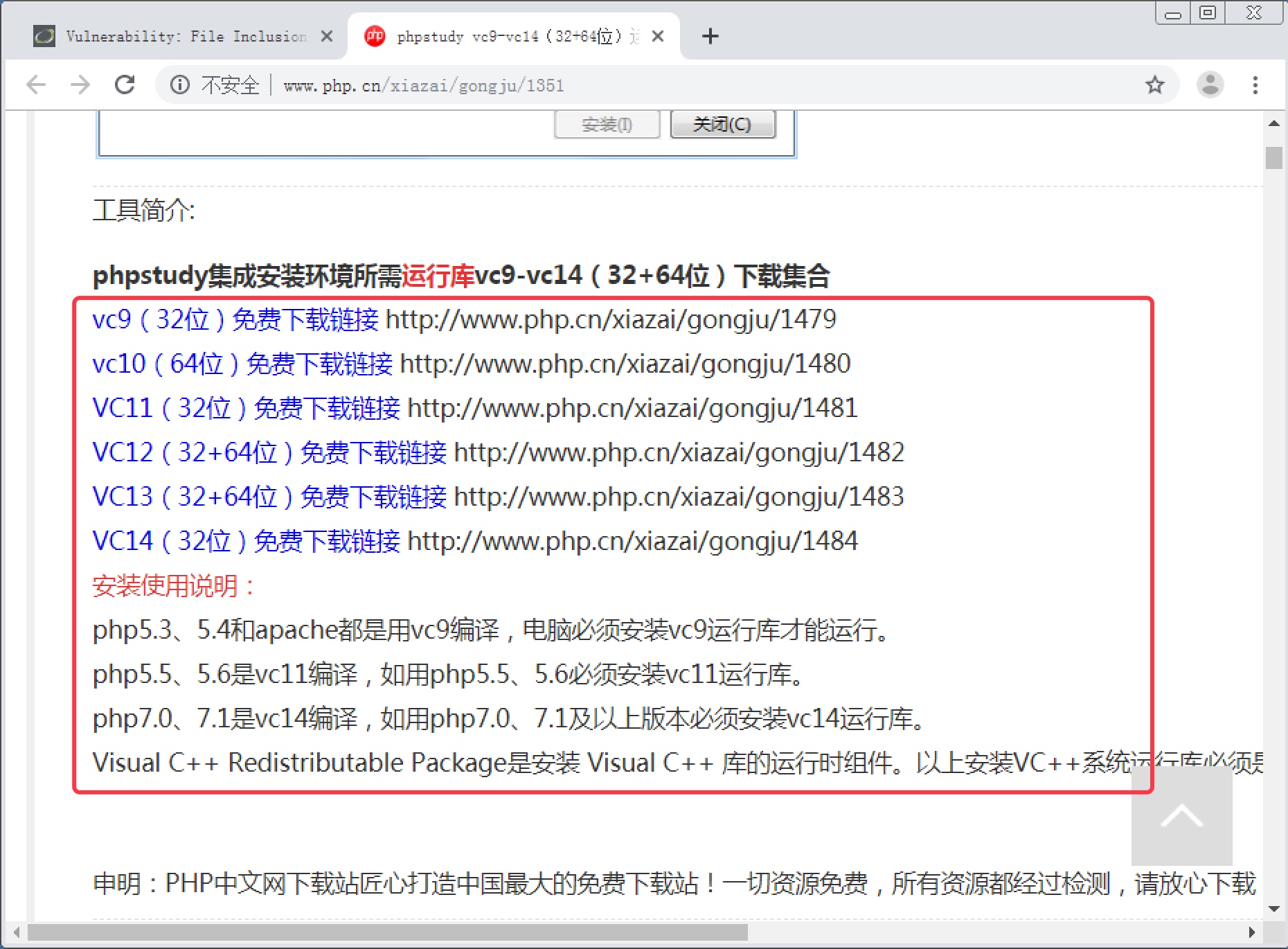Close the browser window
Image resolution: width=1288 pixels, height=949 pixels.
point(1254,13)
